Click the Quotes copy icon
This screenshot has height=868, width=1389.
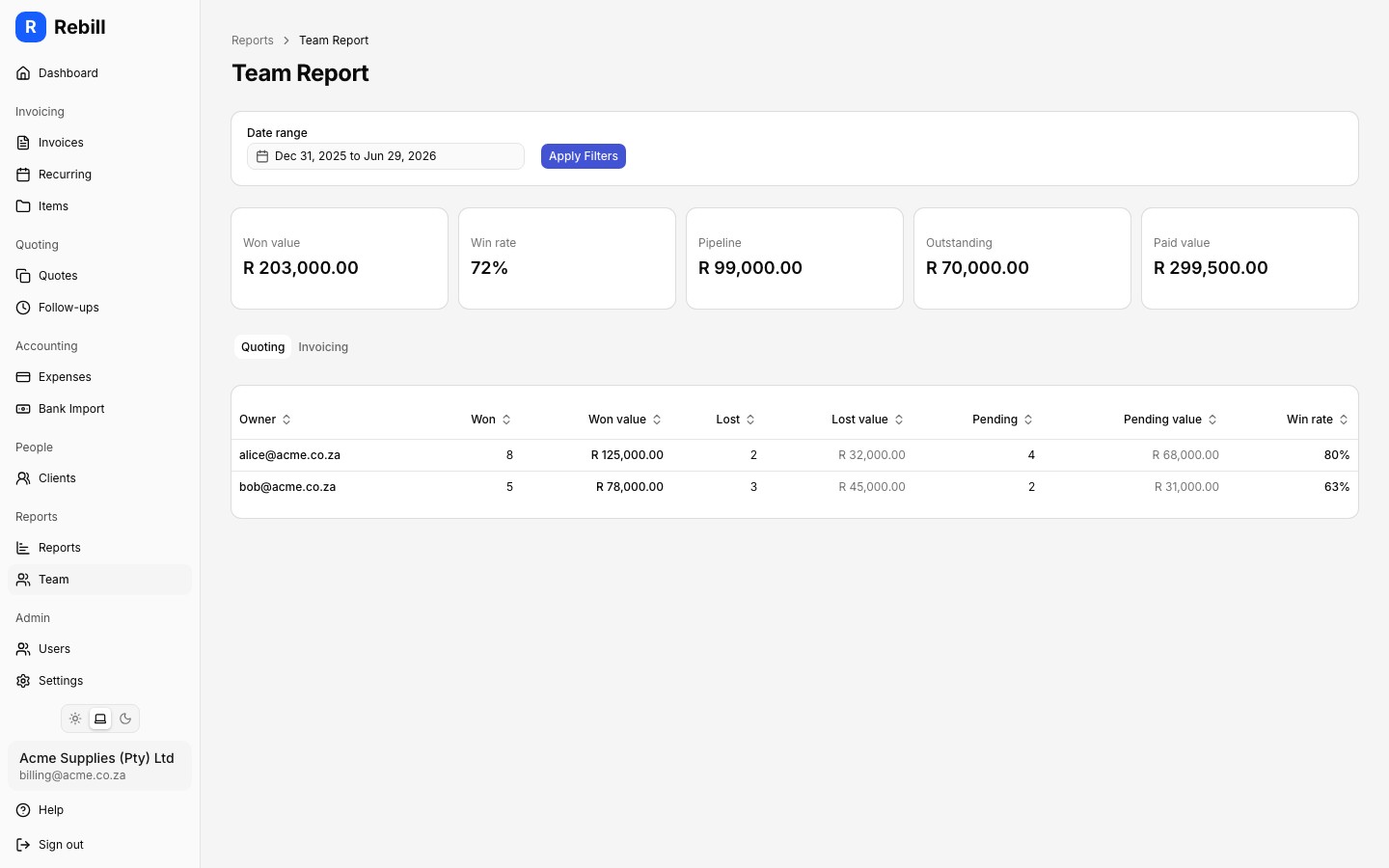point(23,276)
